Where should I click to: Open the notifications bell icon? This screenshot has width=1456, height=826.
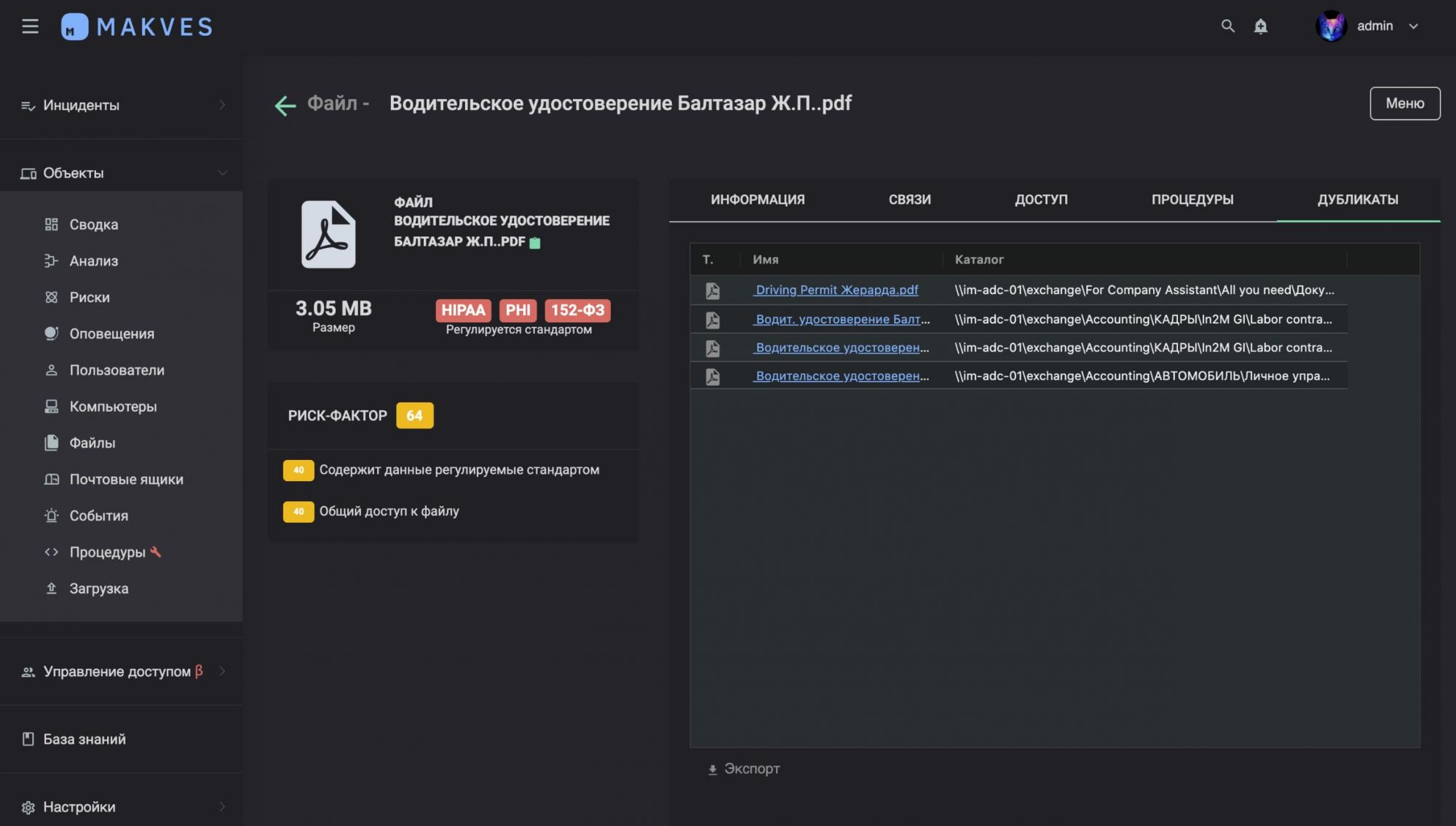click(x=1260, y=26)
